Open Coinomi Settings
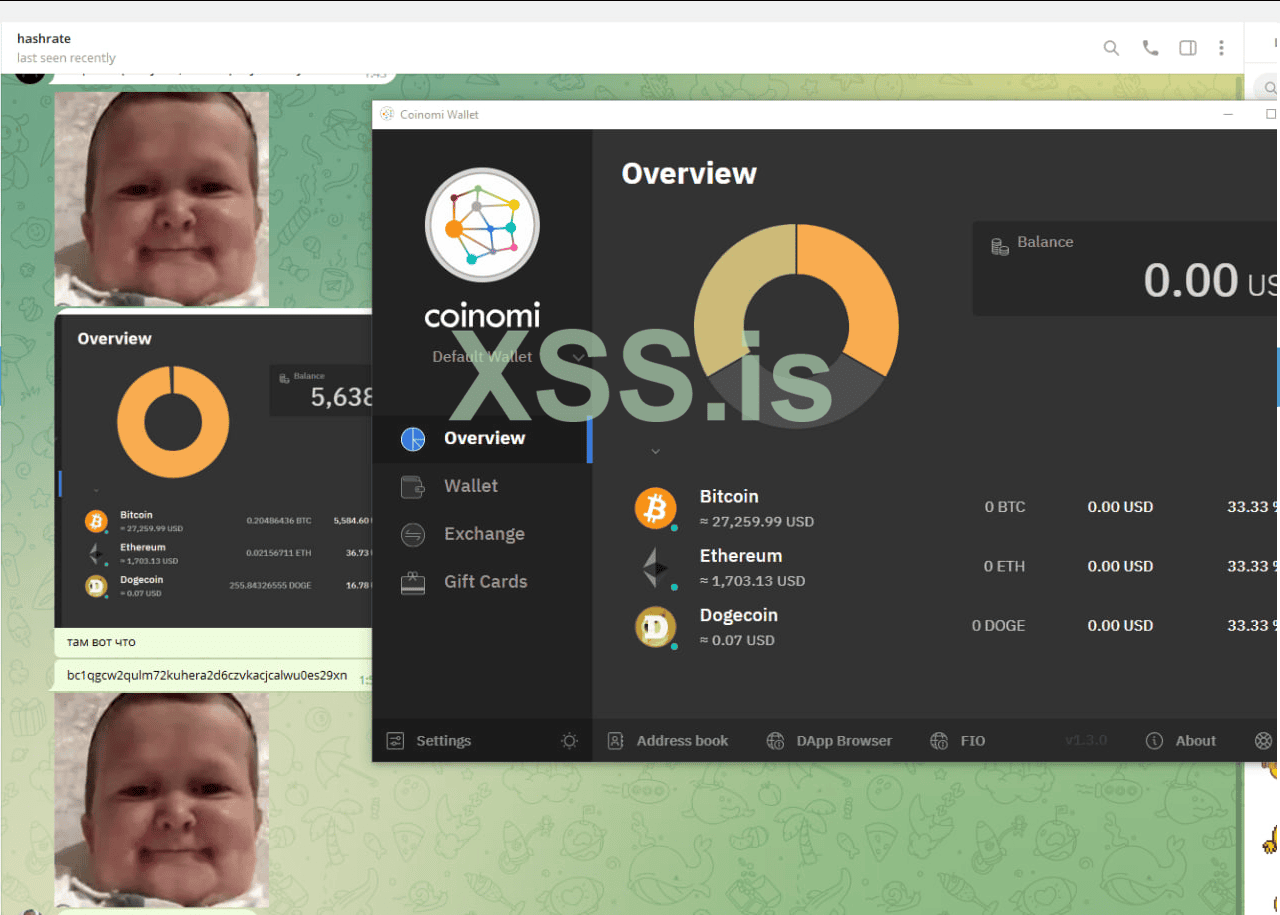The width and height of the screenshot is (1280, 915). [x=428, y=741]
